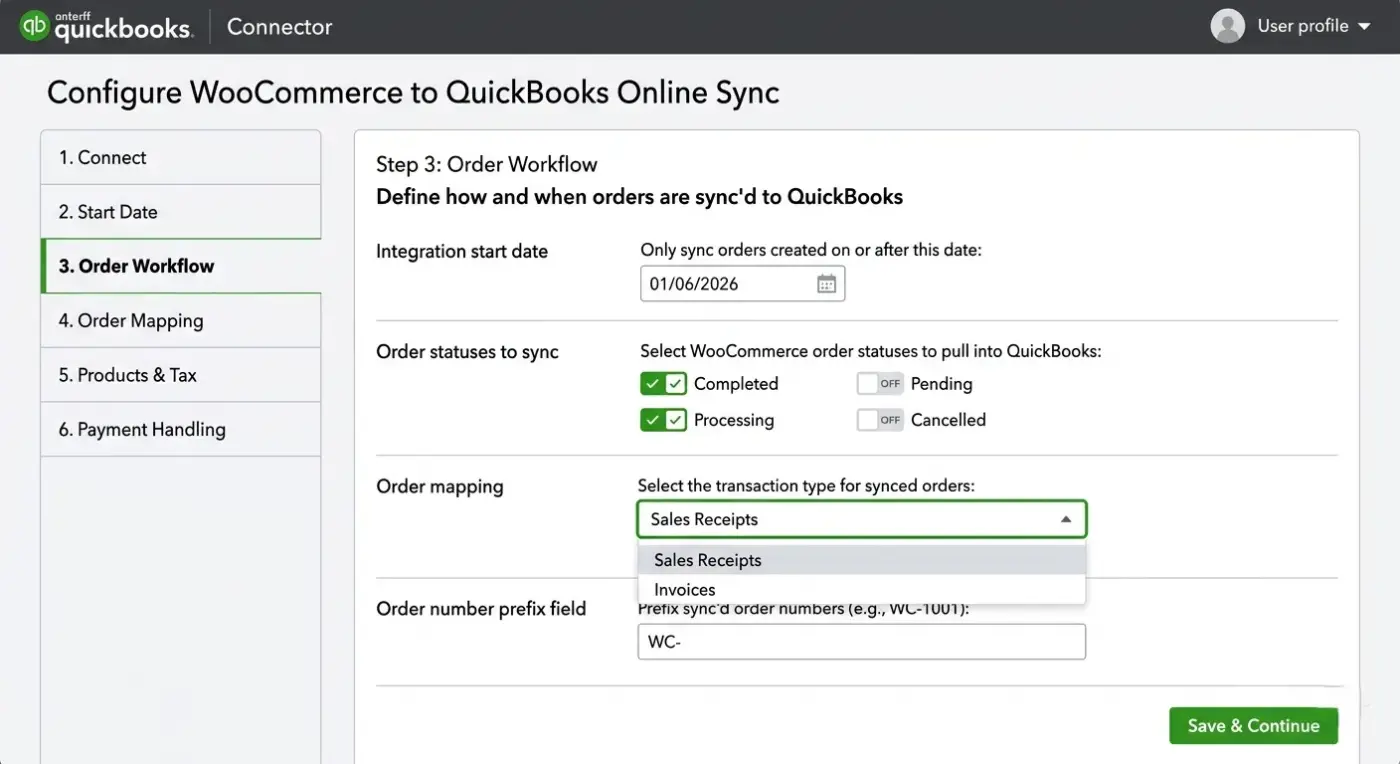Click the QuickBooks logo icon

click(35, 26)
